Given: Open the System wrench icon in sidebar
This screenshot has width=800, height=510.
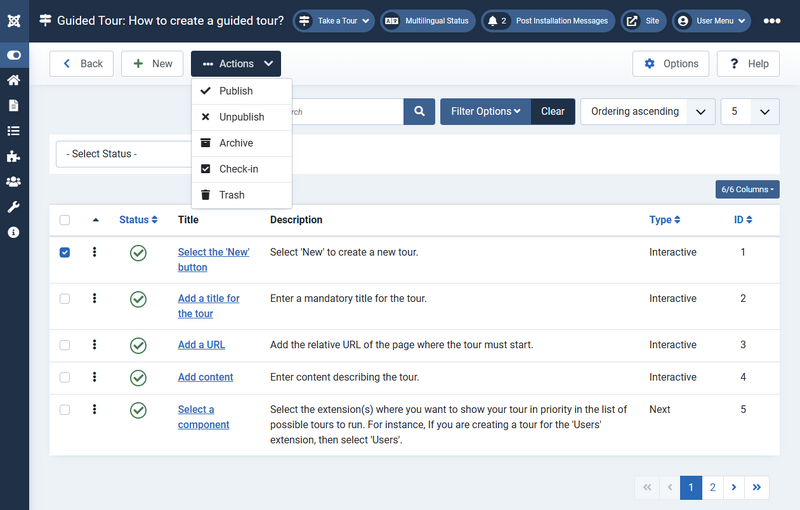Looking at the screenshot, I should pyautogui.click(x=14, y=207).
